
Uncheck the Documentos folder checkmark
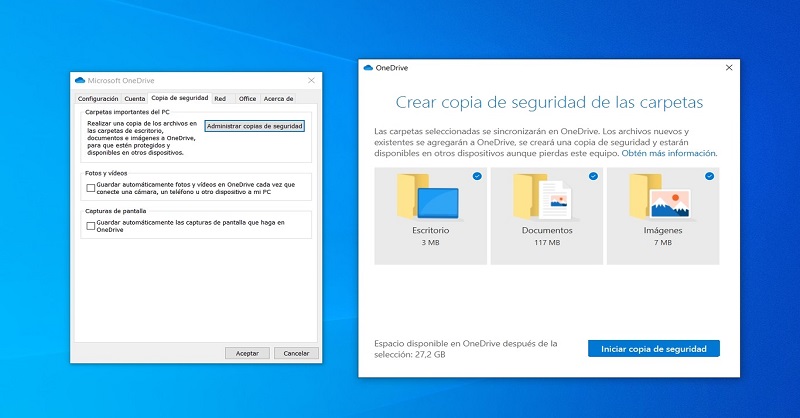click(x=593, y=176)
